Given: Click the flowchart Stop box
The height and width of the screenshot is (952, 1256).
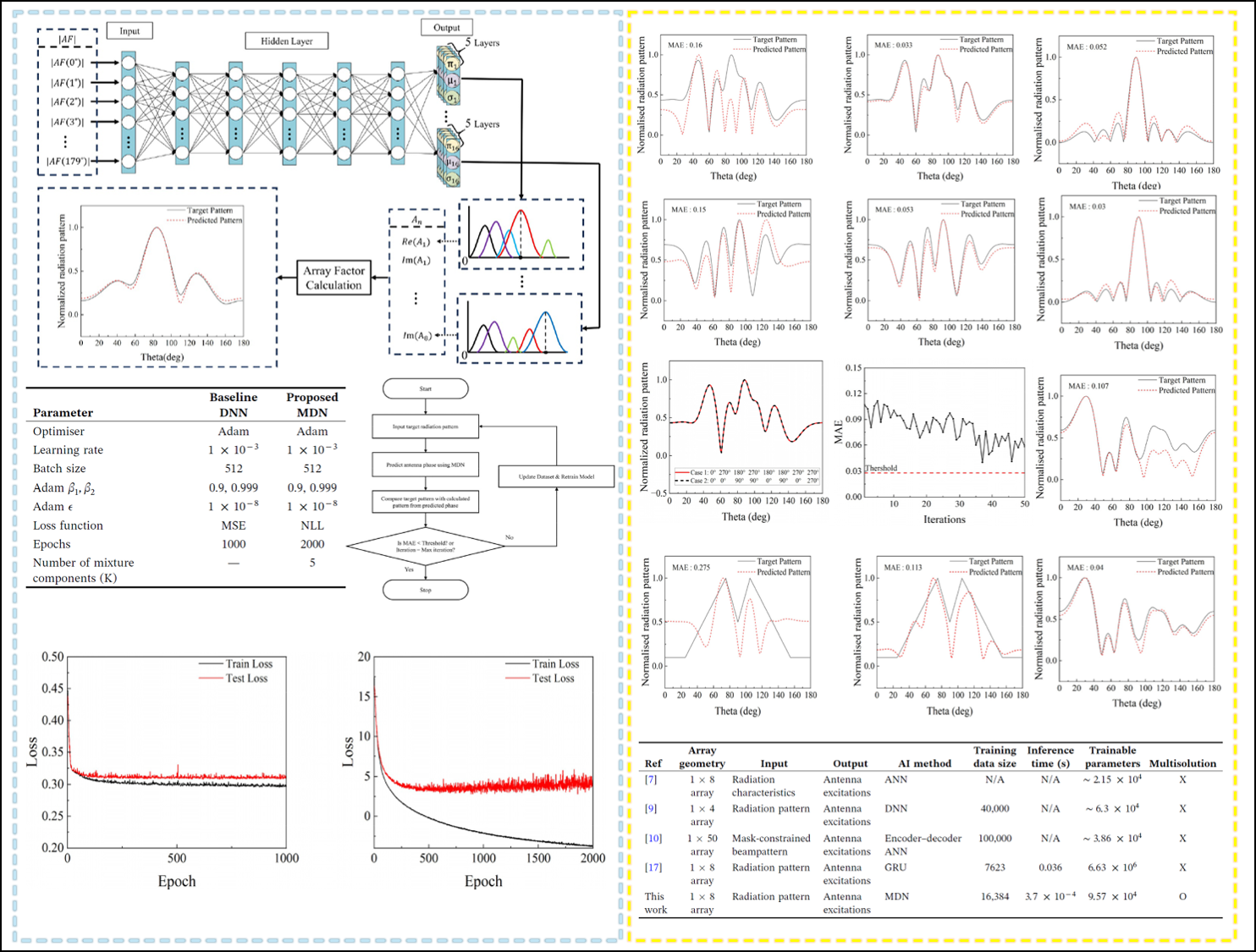Looking at the screenshot, I should [x=426, y=590].
